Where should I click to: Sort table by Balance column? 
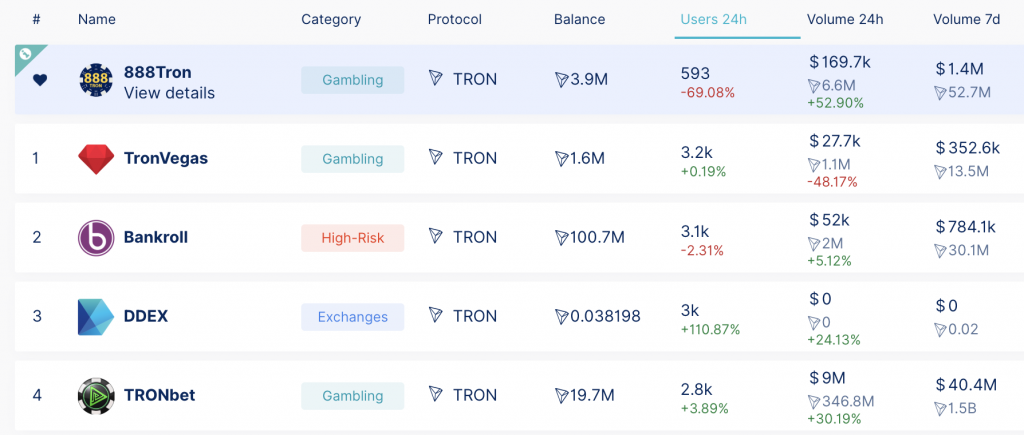coord(579,19)
